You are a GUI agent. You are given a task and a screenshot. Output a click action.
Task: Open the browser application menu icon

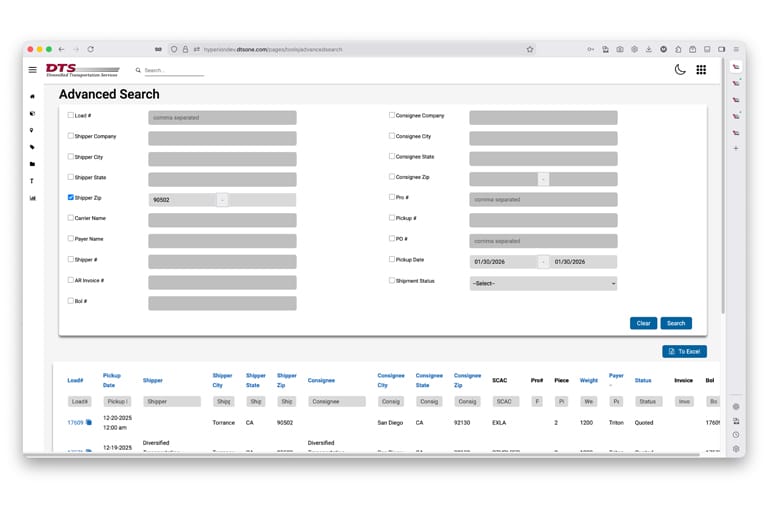pyautogui.click(x=736, y=49)
